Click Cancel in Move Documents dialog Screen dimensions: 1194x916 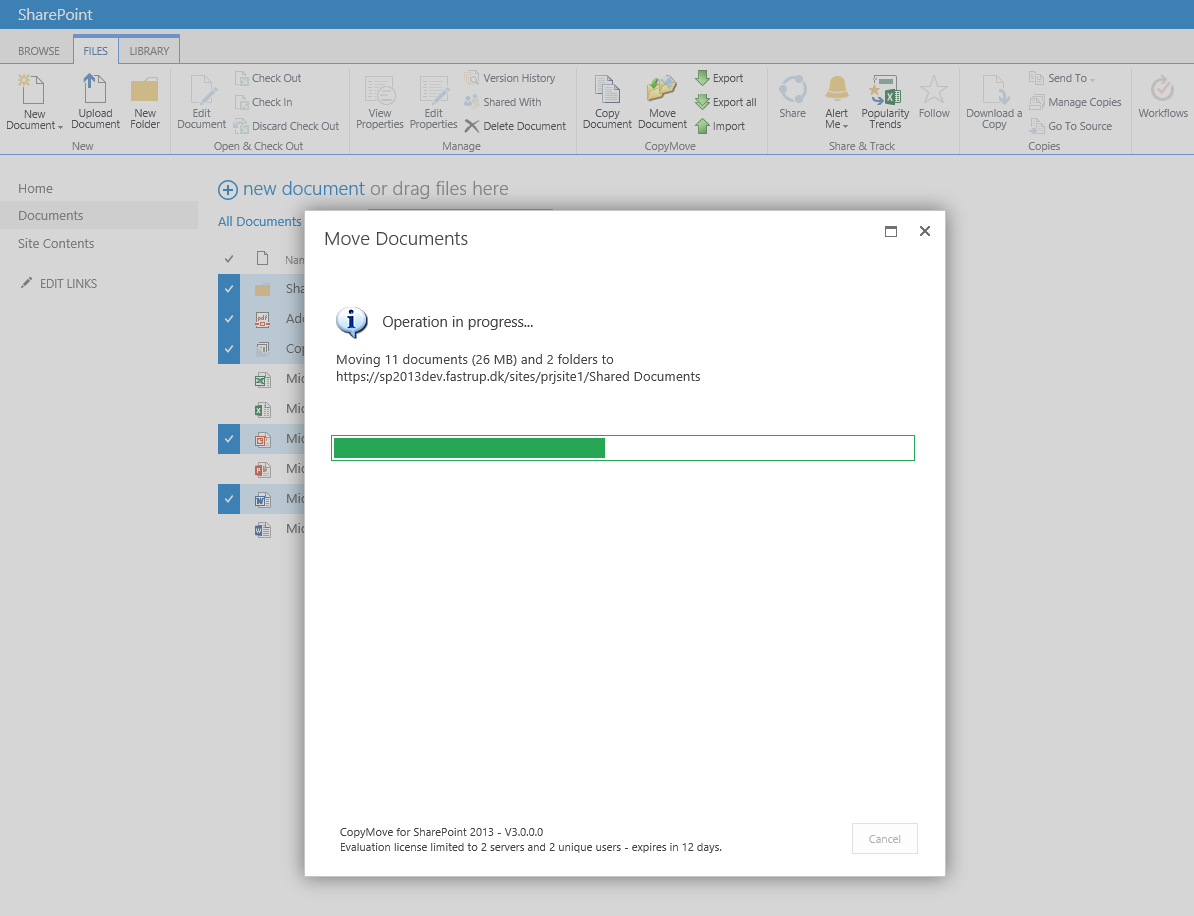coord(884,838)
